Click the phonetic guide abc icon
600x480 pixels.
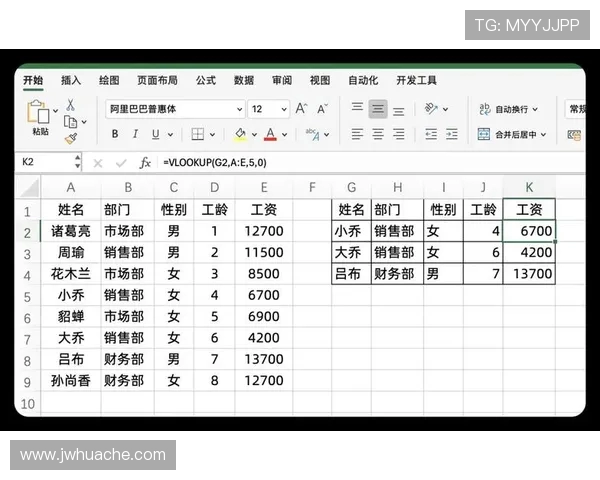point(313,134)
